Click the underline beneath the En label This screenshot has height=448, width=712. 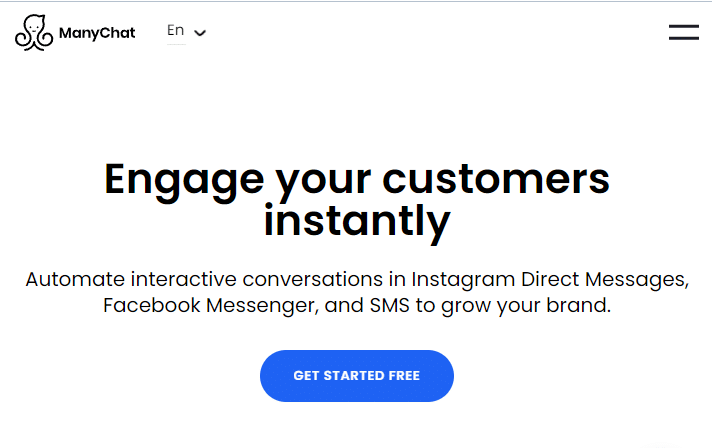176,44
